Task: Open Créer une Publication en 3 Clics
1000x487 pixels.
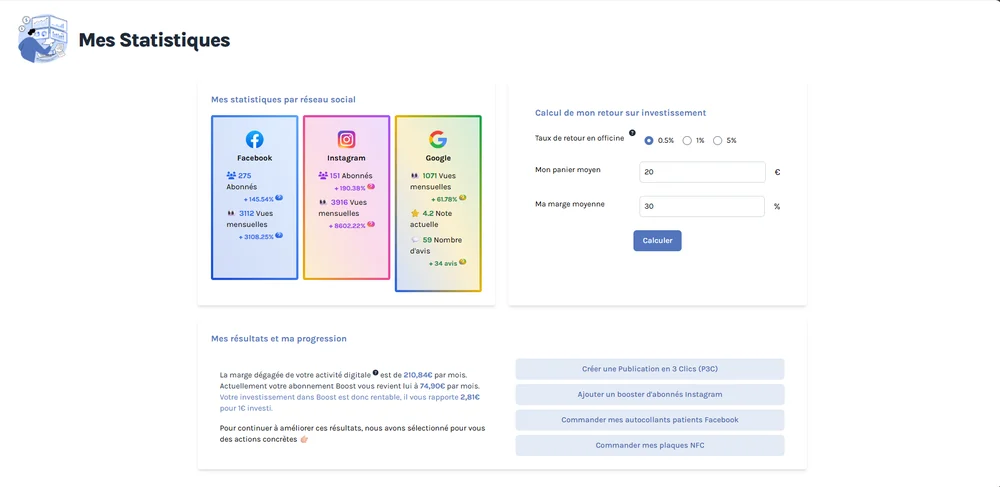Action: pos(650,369)
